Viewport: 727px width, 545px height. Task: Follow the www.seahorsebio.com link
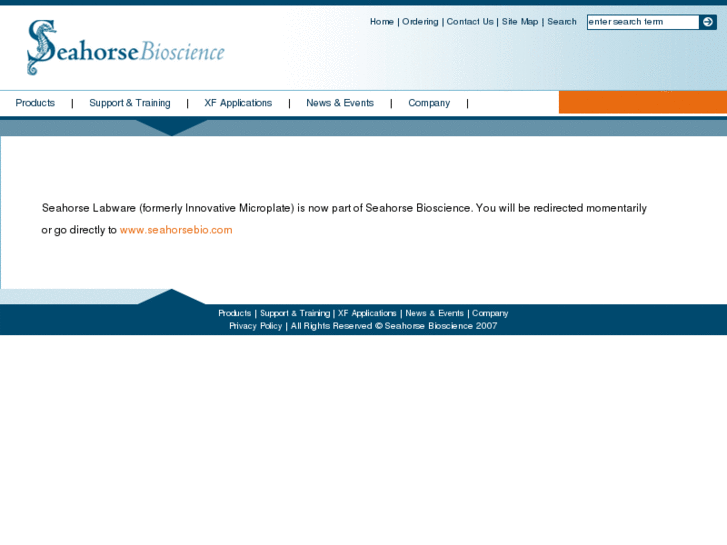point(176,230)
